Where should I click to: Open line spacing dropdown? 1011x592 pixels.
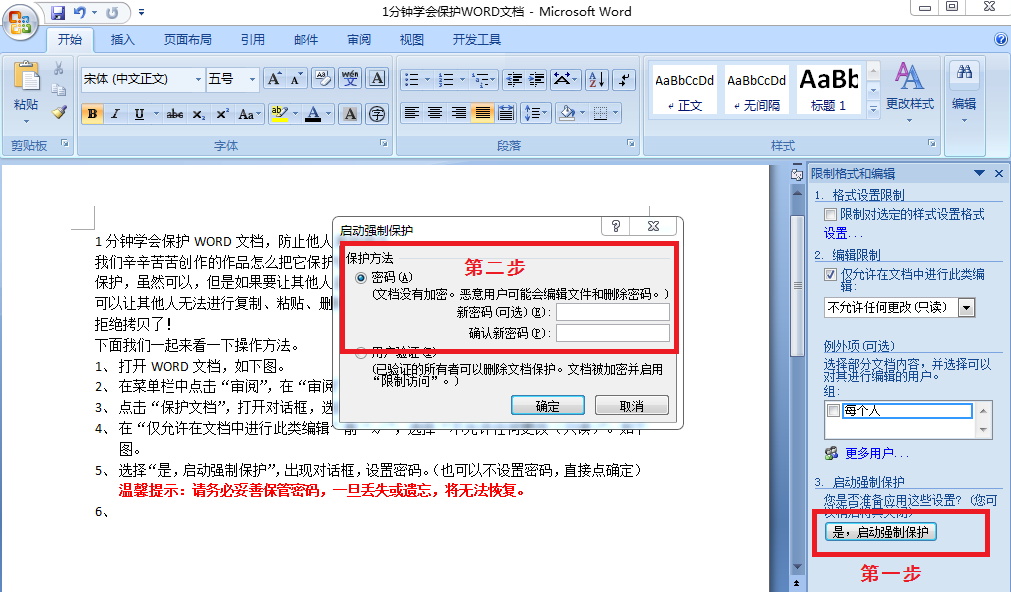535,113
